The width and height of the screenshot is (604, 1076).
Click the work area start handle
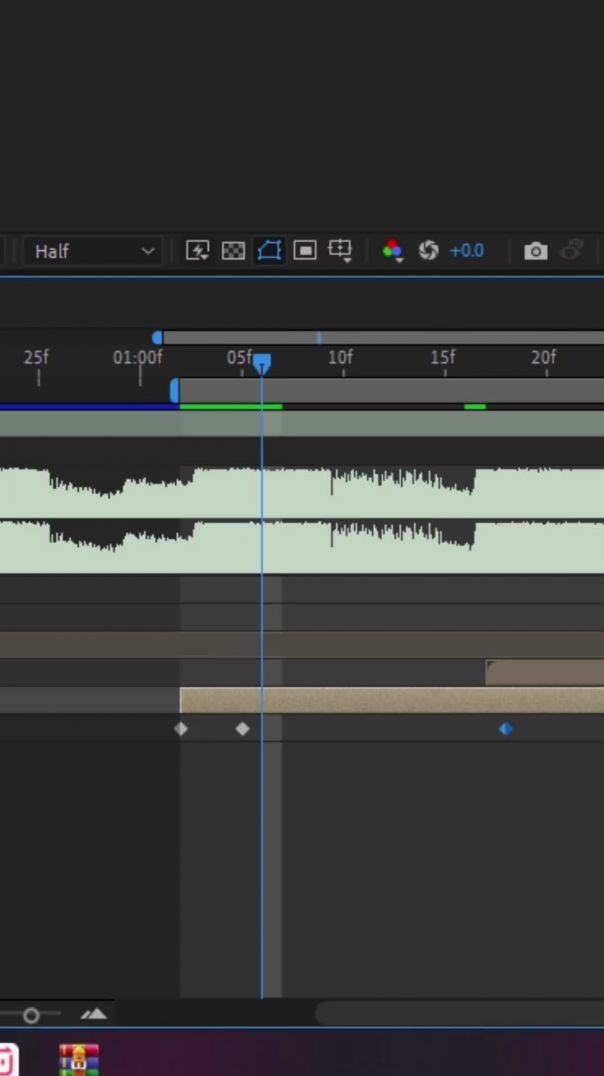pos(175,390)
